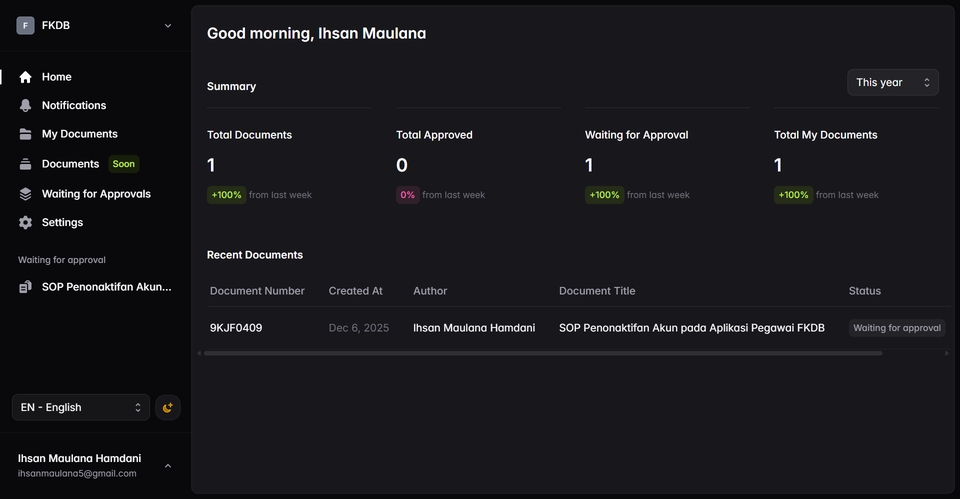Click the Status column header
Screen dimensions: 960x499
(x=864, y=291)
